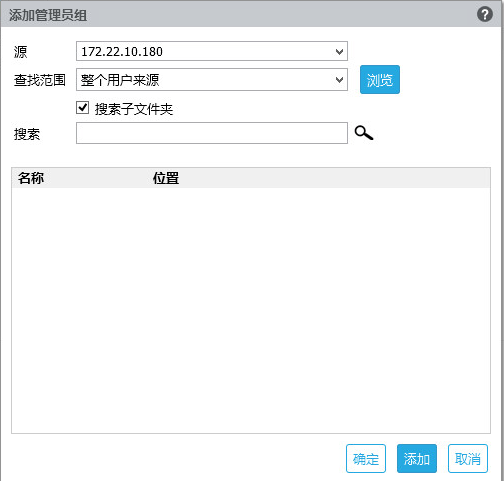This screenshot has height=481, width=504.
Task: Click the 查找范围 label
Action: tap(39, 80)
